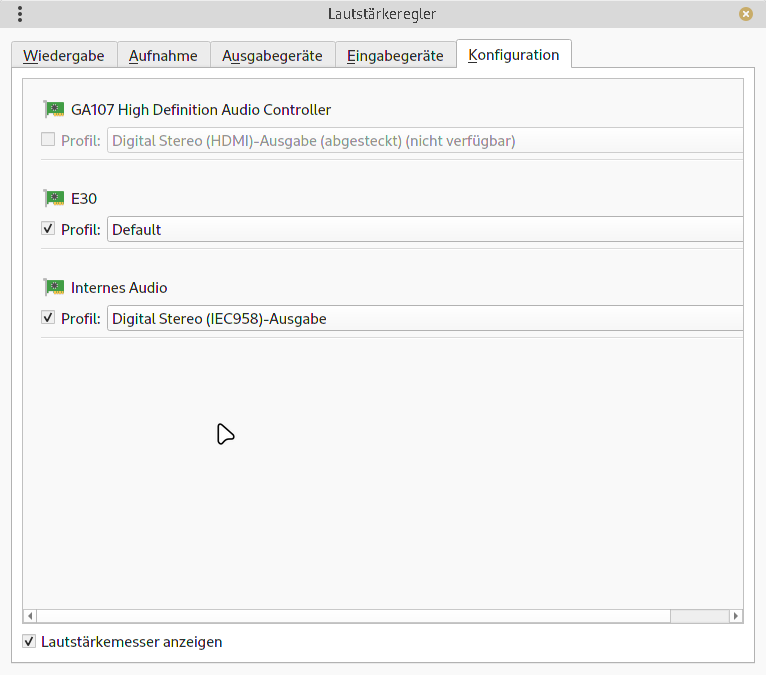The height and width of the screenshot is (675, 766).
Task: Toggle the Internes Audio Profil checkbox
Action: 48,318
